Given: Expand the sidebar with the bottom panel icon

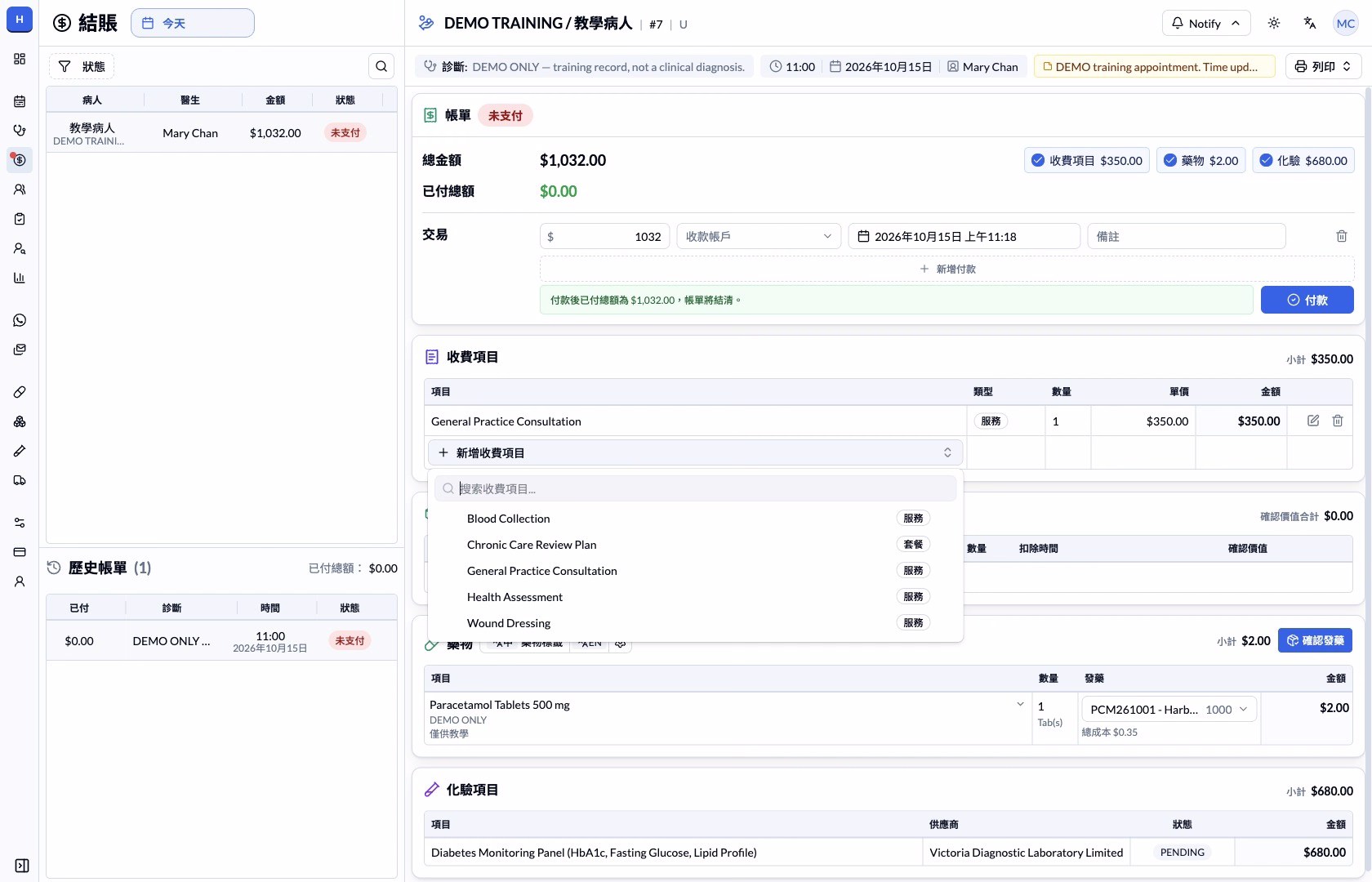Looking at the screenshot, I should 22,866.
